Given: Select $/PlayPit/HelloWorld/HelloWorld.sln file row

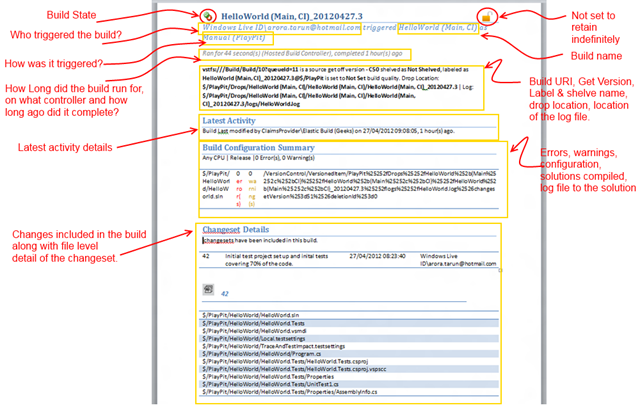Looking at the screenshot, I should [349, 315].
